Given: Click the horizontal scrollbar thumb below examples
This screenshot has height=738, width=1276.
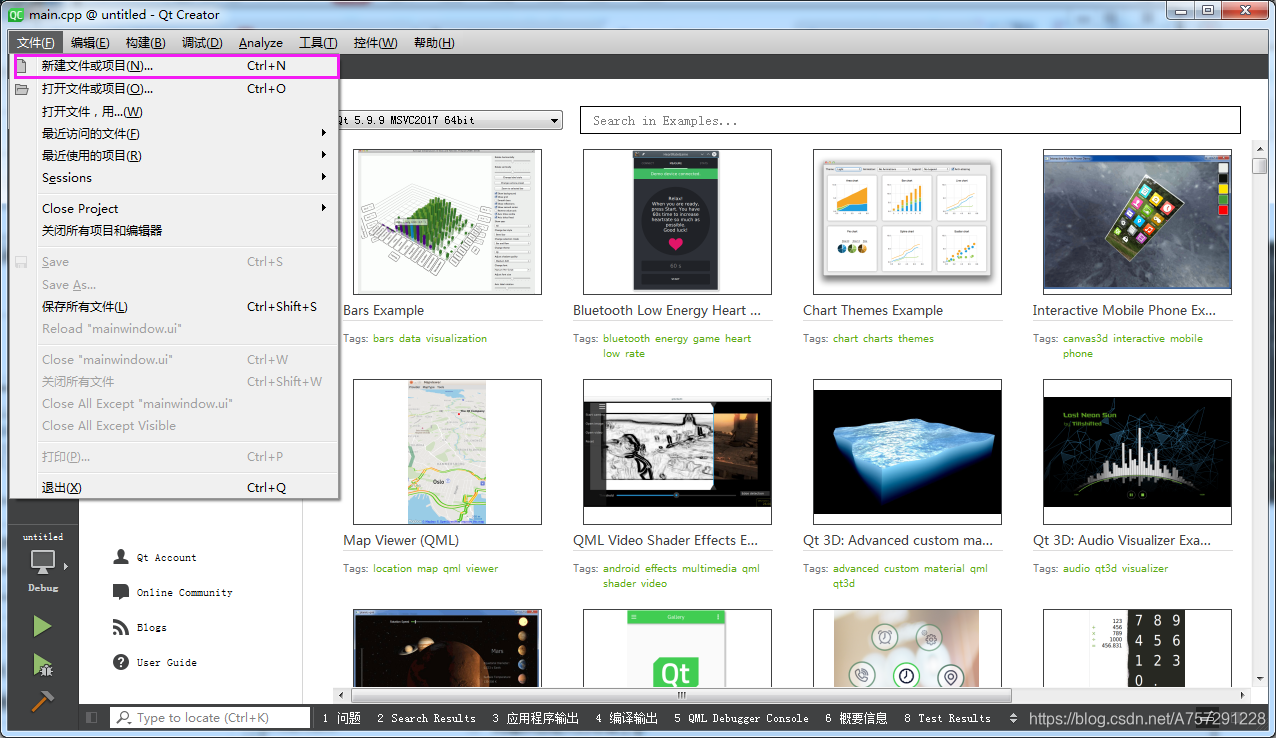Looking at the screenshot, I should point(682,695).
